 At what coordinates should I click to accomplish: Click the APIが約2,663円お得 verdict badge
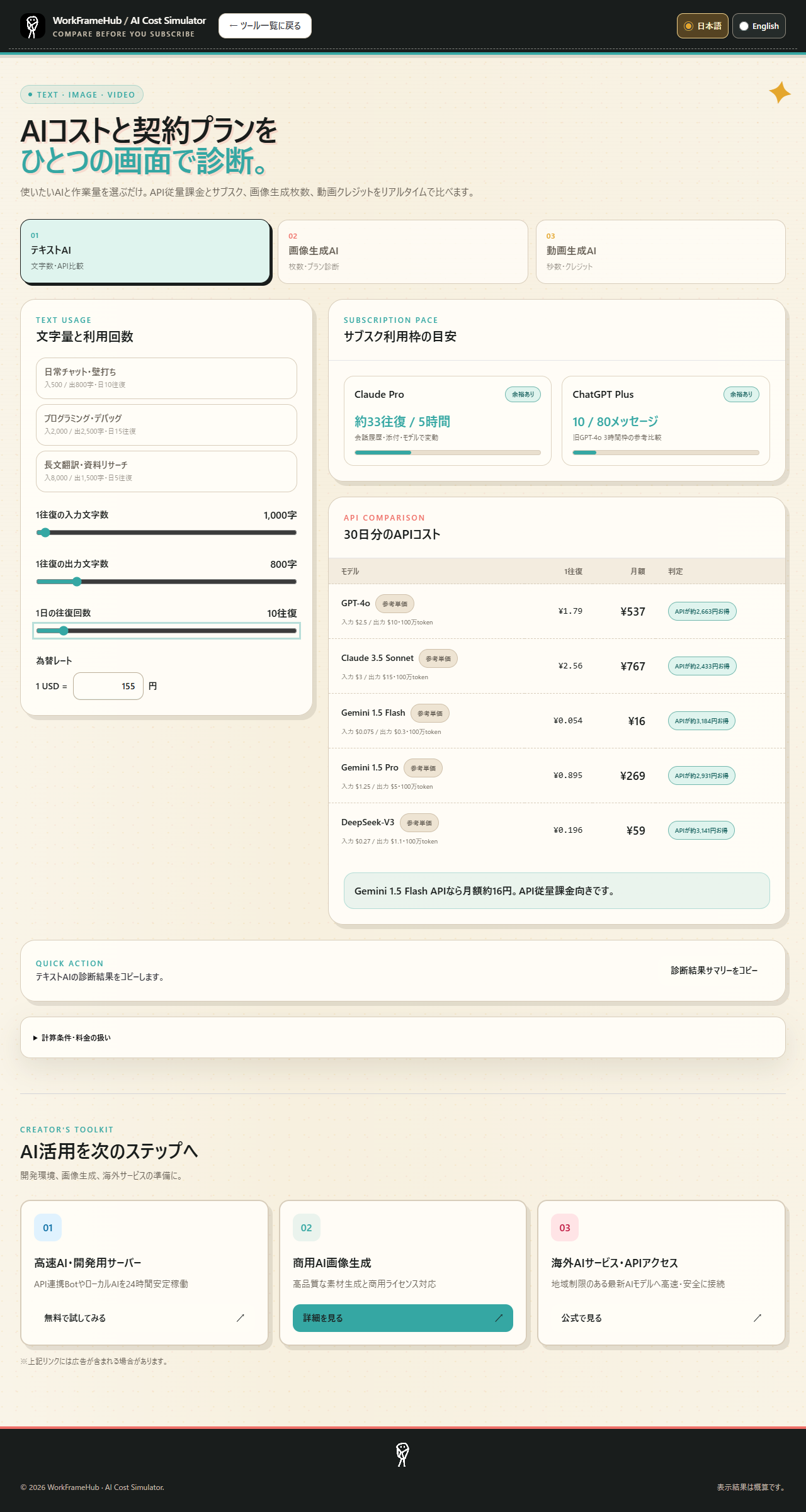coord(702,611)
